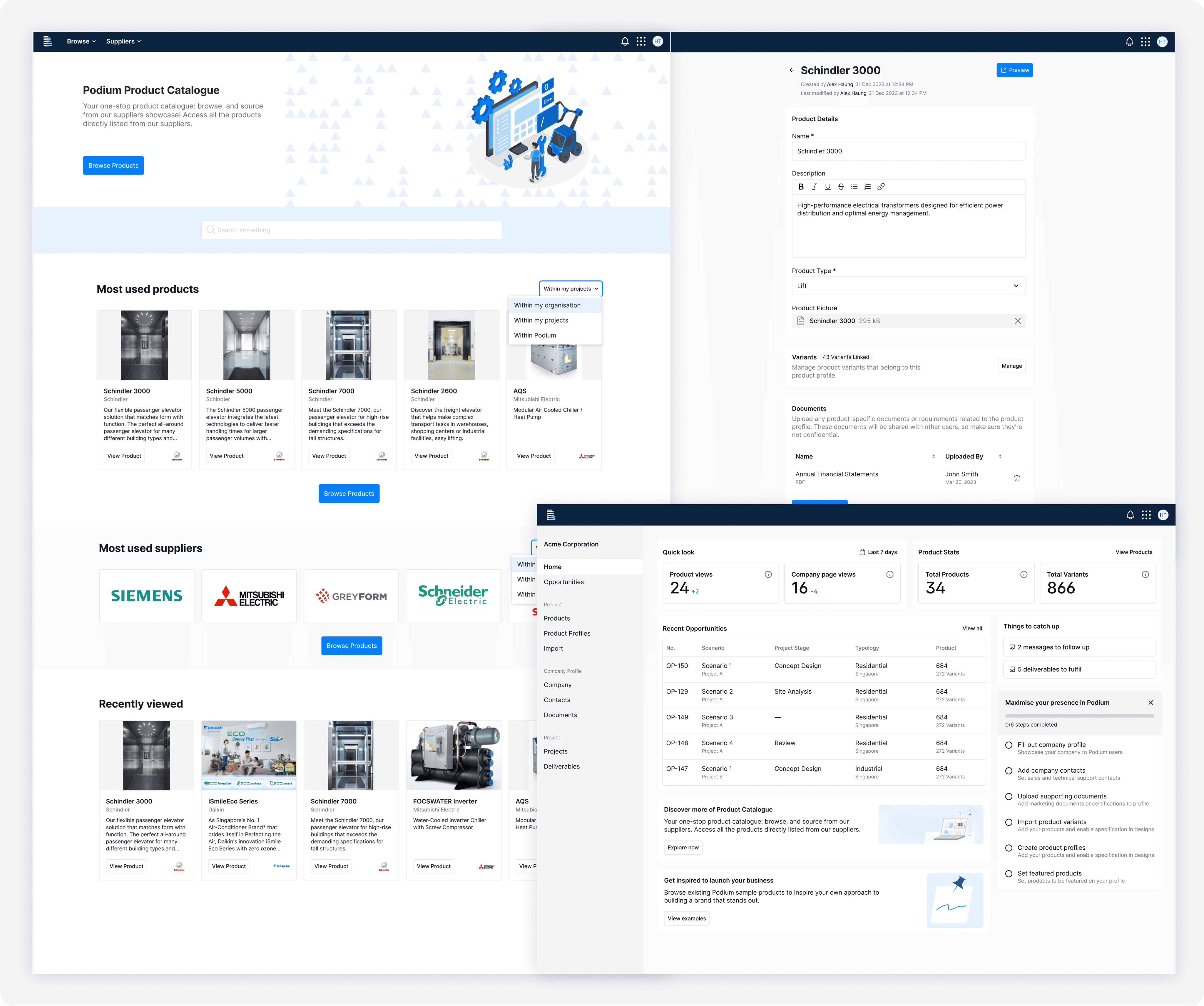Open the Within my projects filter

pos(571,289)
